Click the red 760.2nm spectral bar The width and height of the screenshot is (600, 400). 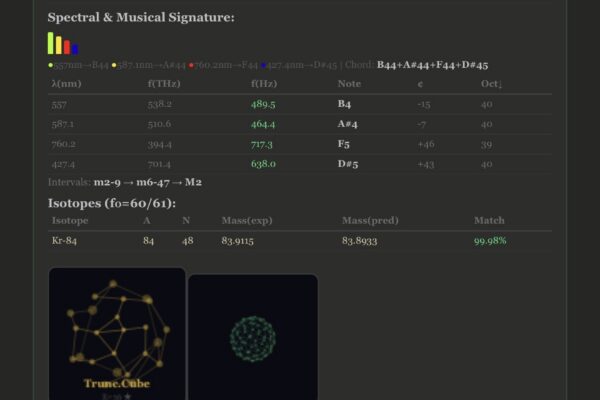tap(67, 47)
